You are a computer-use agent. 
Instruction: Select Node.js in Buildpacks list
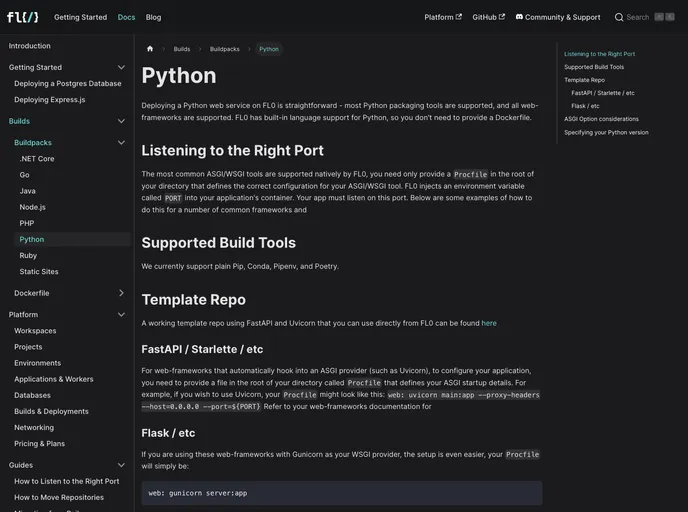click(32, 207)
